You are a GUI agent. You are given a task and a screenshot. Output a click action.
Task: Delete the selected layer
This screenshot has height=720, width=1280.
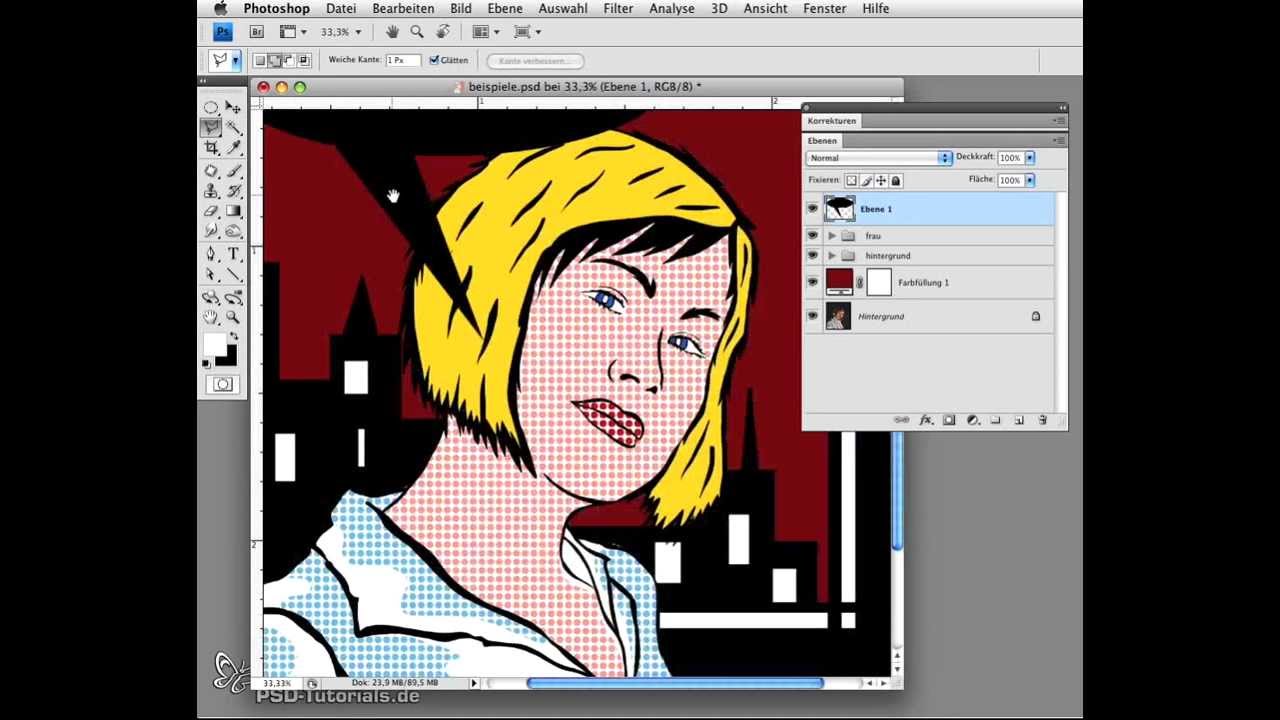click(x=1042, y=421)
